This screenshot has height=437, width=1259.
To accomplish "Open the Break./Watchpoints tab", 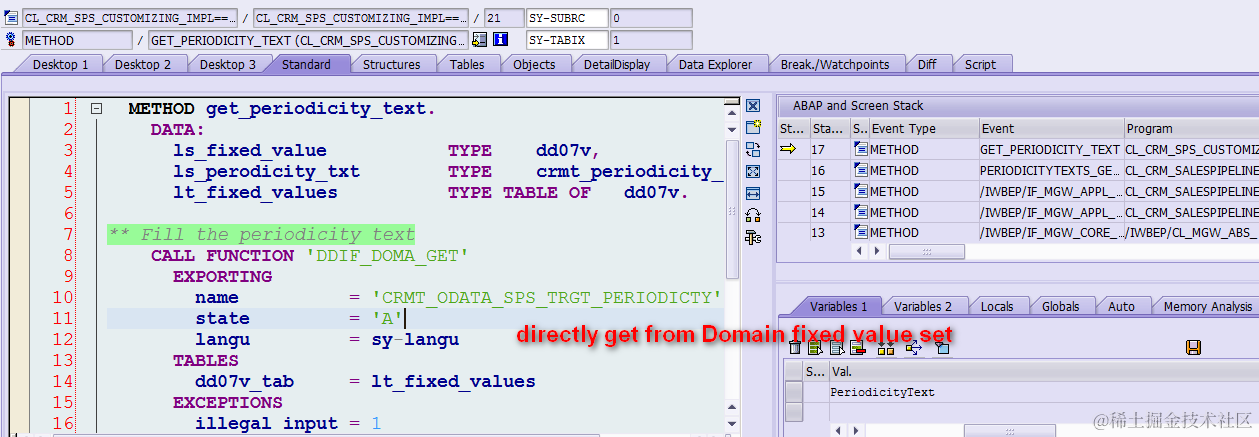I will pyautogui.click(x=835, y=64).
